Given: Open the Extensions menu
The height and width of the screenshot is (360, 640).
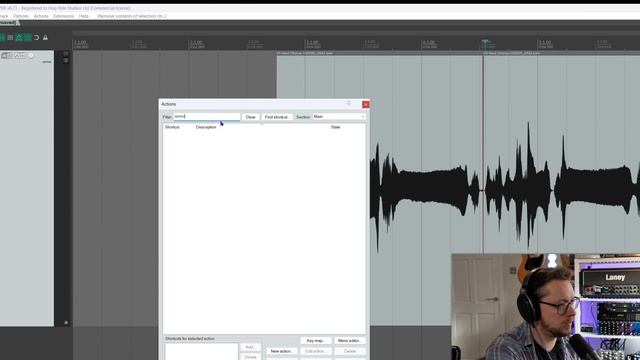Looking at the screenshot, I should click(x=63, y=16).
